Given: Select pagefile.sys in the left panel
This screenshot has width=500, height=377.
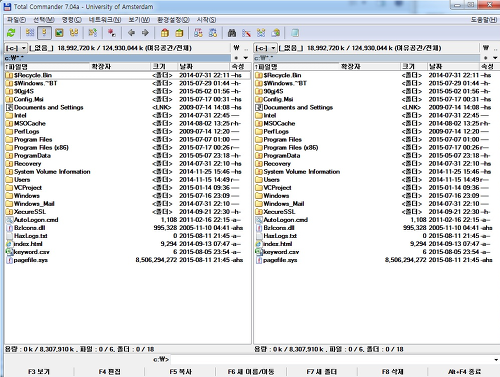Looking at the screenshot, I should tap(127, 260).
